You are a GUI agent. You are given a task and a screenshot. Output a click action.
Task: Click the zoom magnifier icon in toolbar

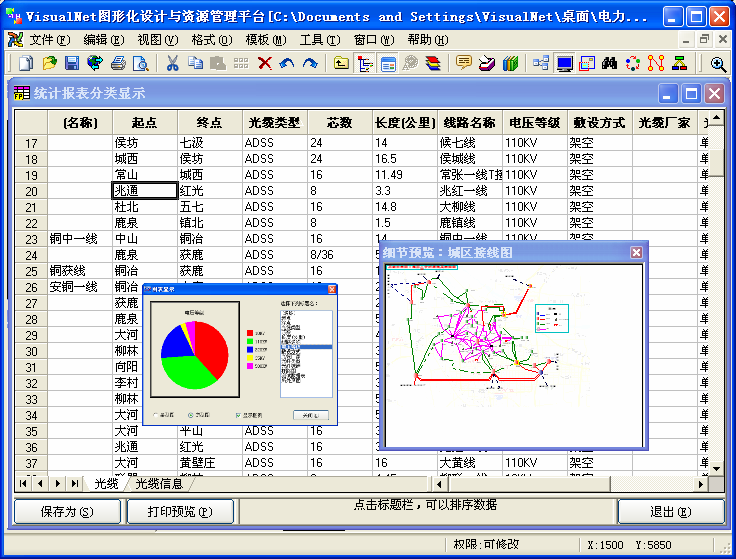tap(718, 63)
